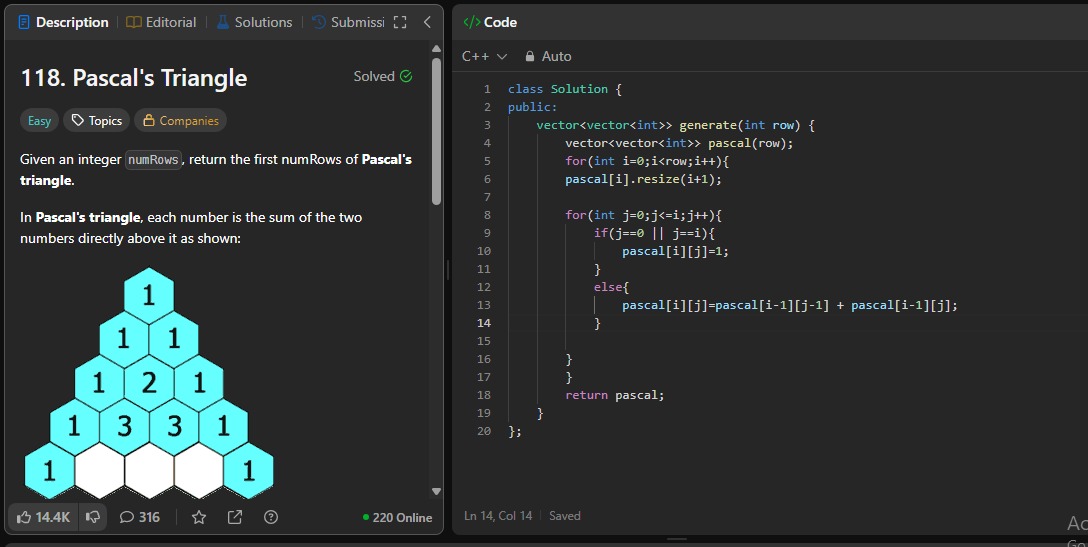1088x547 pixels.
Task: Click the 'class Solution {' code line
Action: pos(564,89)
